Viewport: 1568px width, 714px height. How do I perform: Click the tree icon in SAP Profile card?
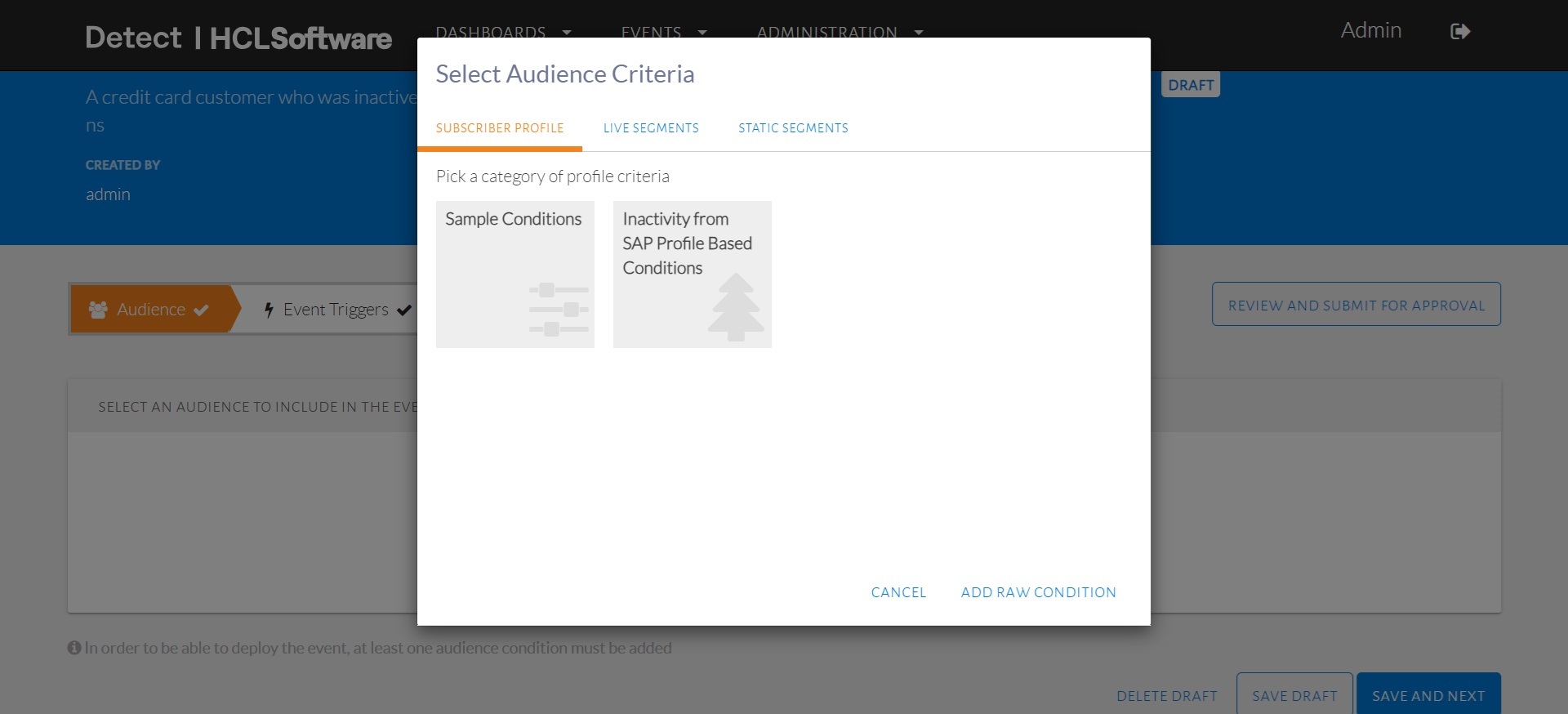(736, 307)
